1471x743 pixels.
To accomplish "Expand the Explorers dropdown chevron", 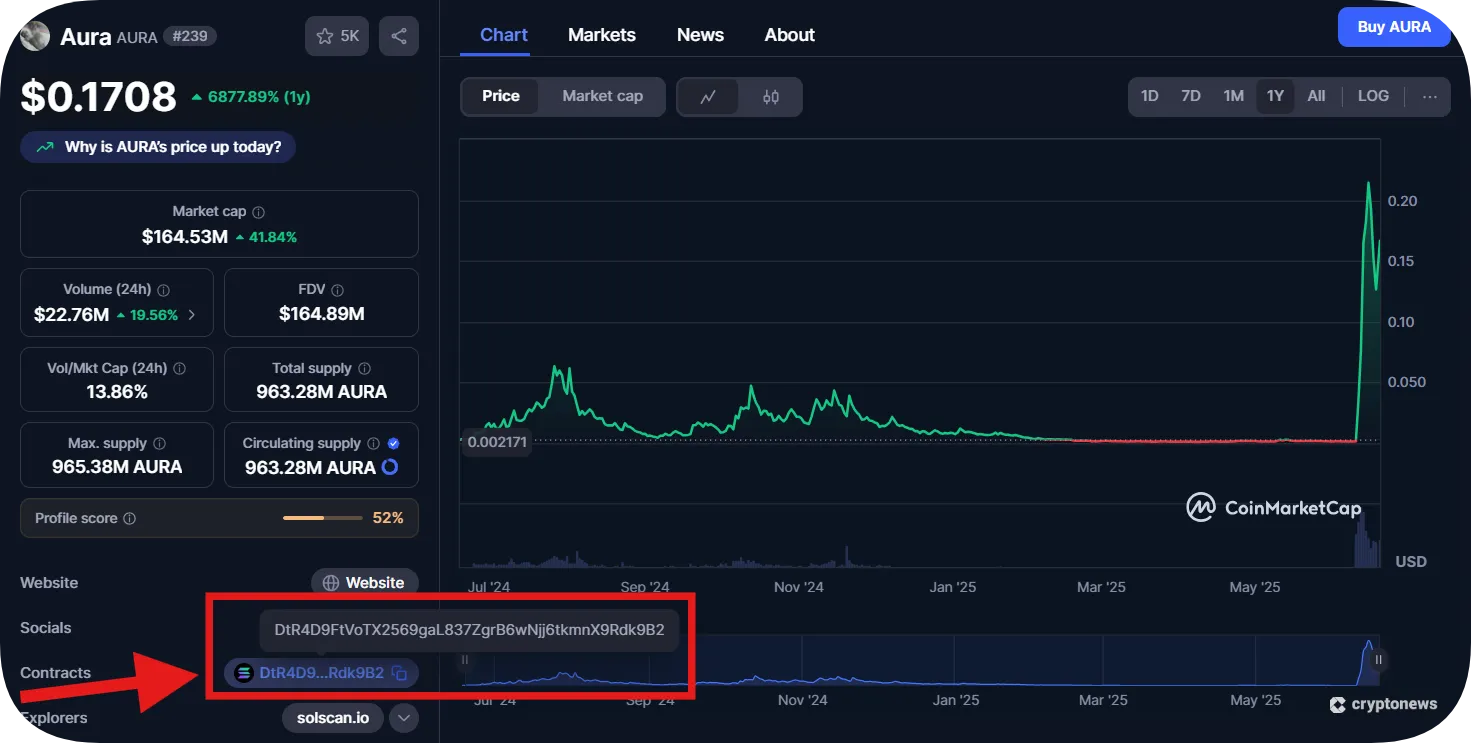I will pyautogui.click(x=403, y=718).
